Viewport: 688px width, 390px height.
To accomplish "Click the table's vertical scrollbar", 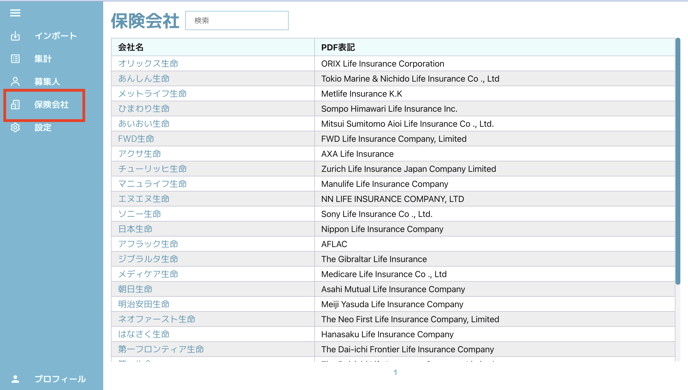I will tap(678, 161).
